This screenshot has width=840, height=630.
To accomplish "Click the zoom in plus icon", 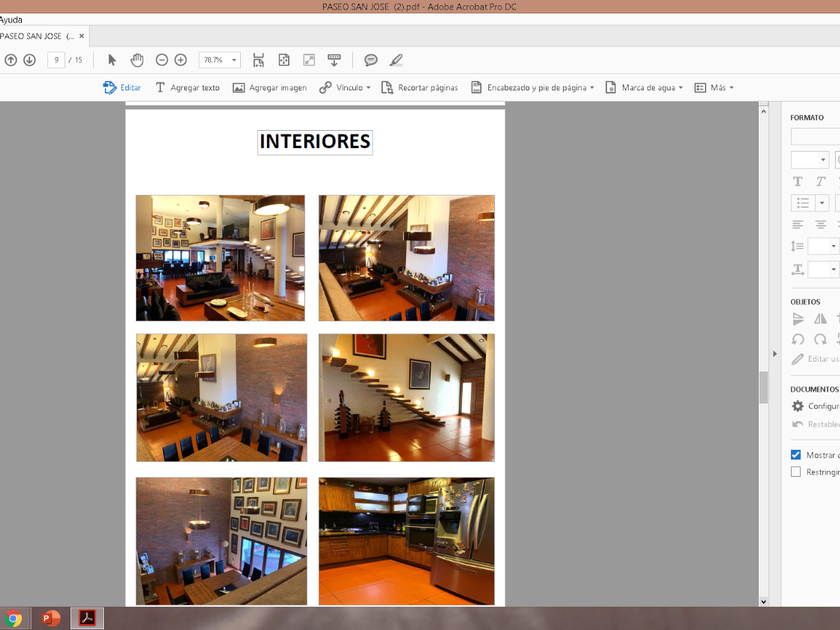I will (181, 60).
